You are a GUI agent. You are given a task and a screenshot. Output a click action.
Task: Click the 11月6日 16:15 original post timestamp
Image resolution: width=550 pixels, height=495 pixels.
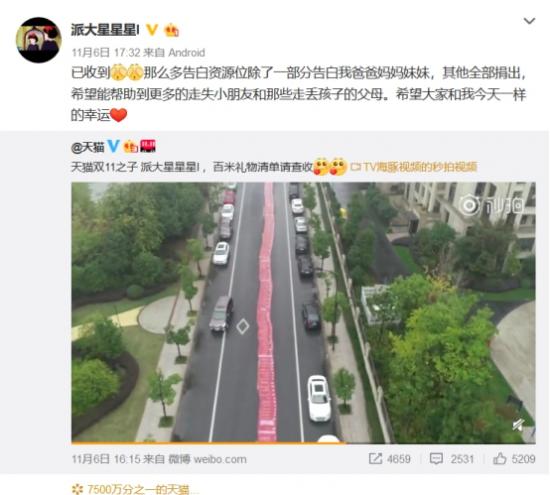(106, 459)
